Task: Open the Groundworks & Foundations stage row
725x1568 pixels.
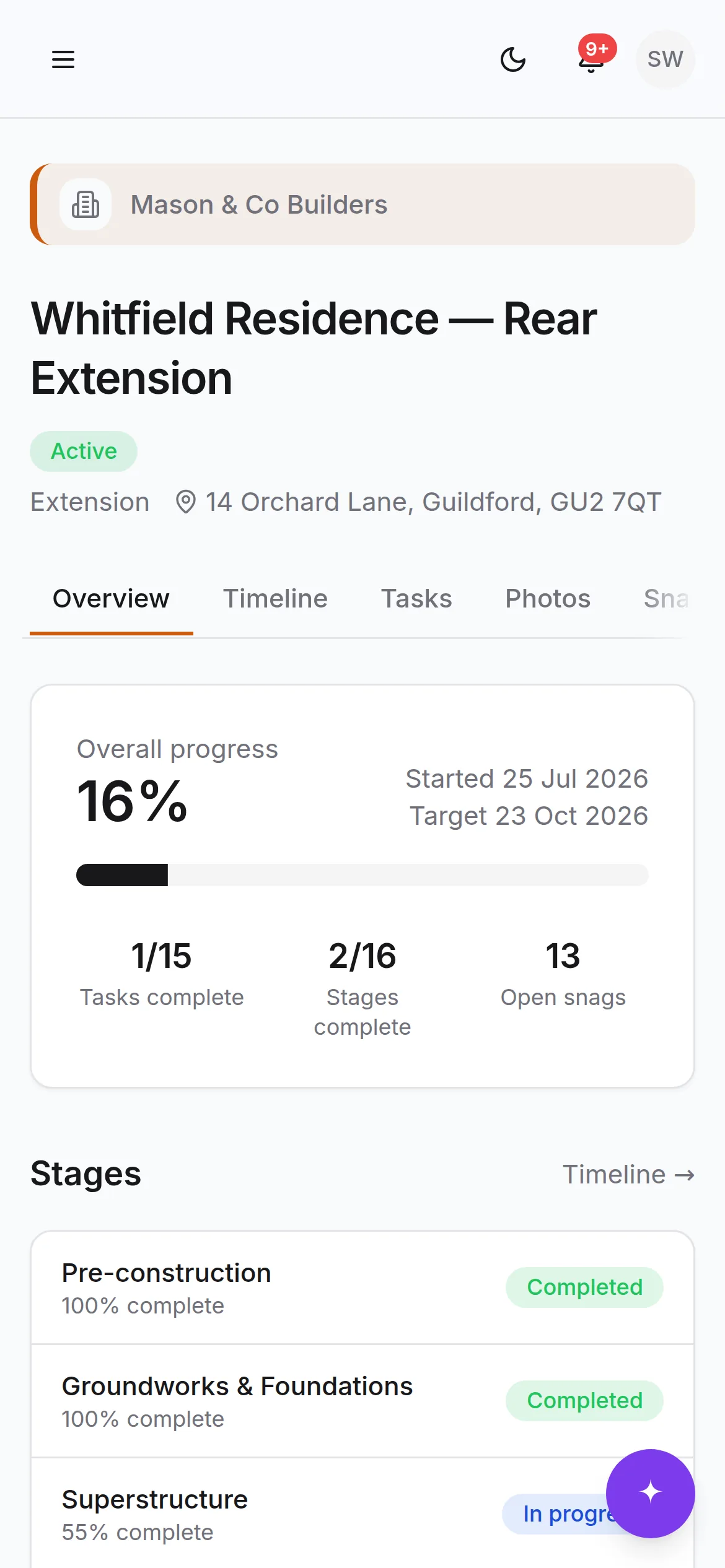Action: point(362,1401)
